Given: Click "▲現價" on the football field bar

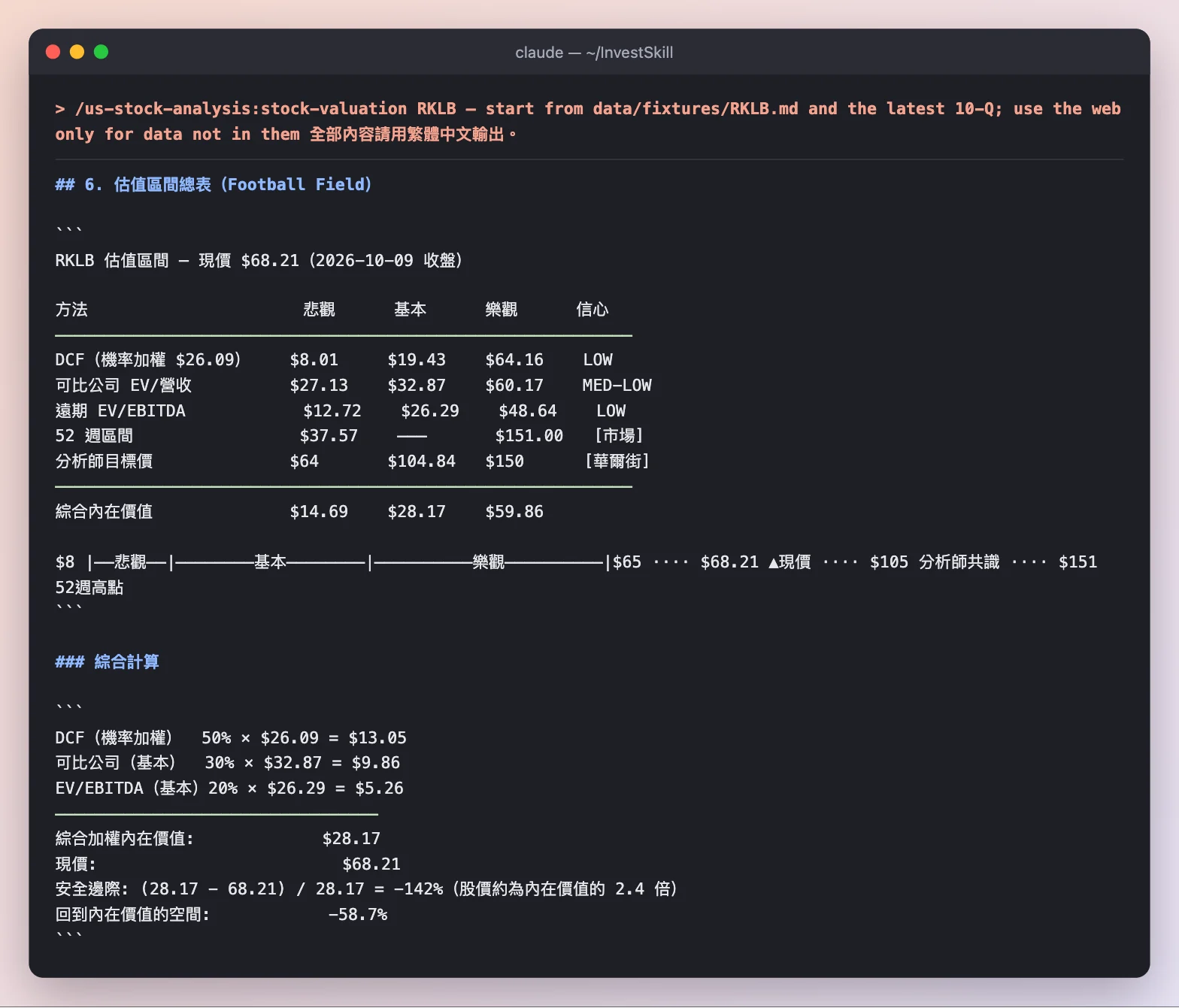Looking at the screenshot, I should coord(790,562).
